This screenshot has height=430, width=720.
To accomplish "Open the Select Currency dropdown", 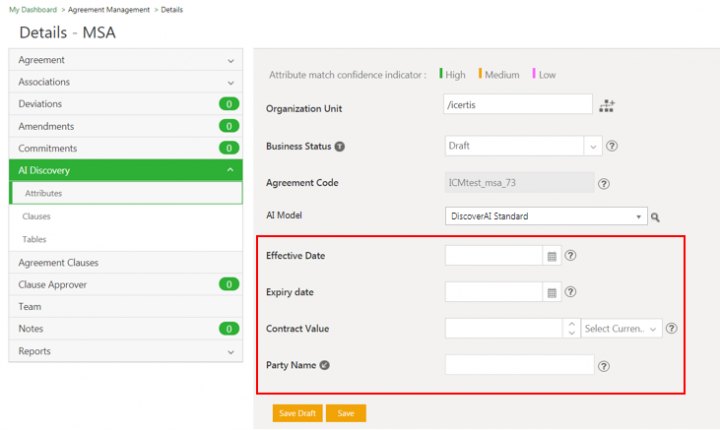I will click(621, 328).
